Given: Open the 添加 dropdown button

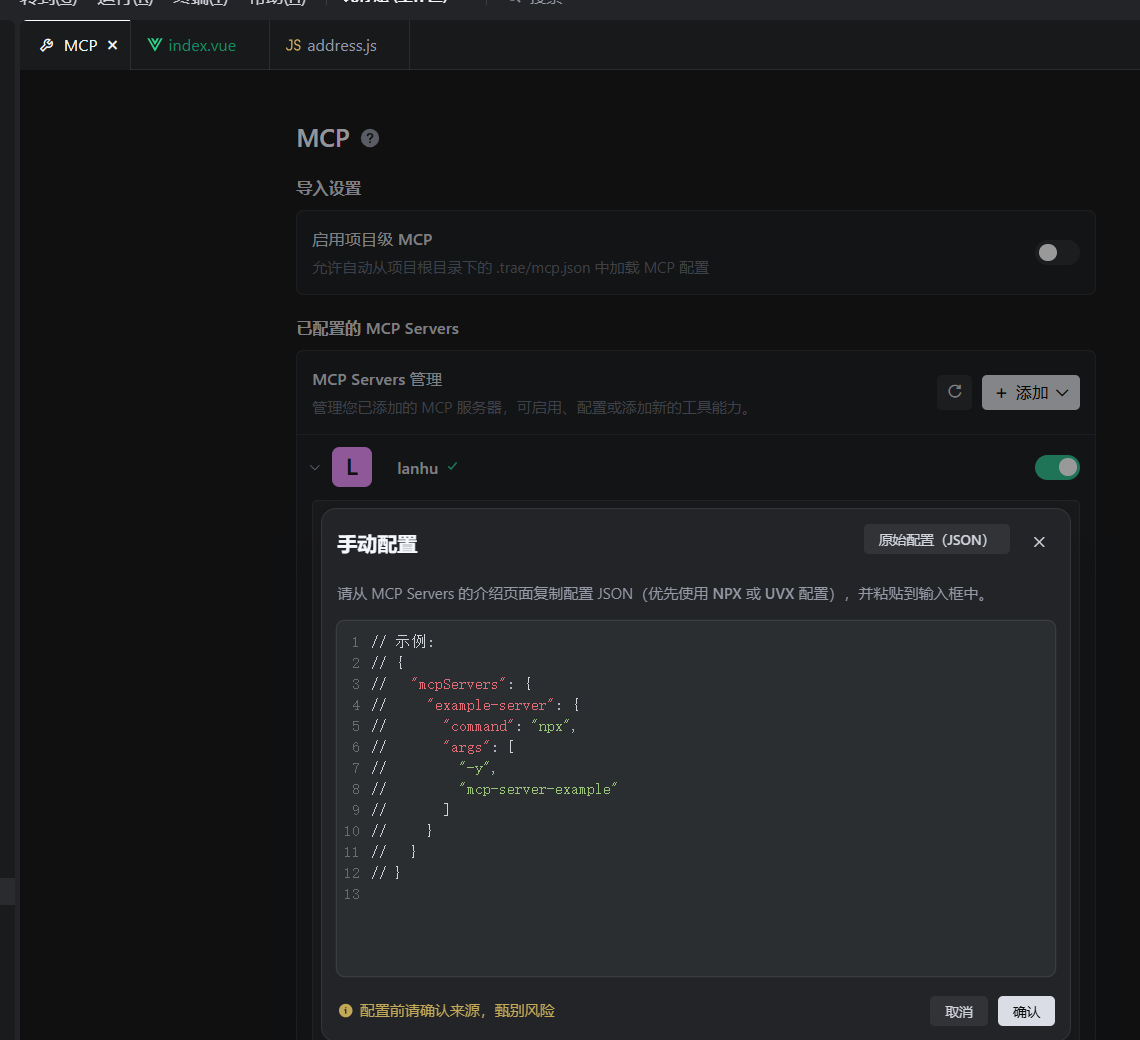Looking at the screenshot, I should pyautogui.click(x=1030, y=393).
